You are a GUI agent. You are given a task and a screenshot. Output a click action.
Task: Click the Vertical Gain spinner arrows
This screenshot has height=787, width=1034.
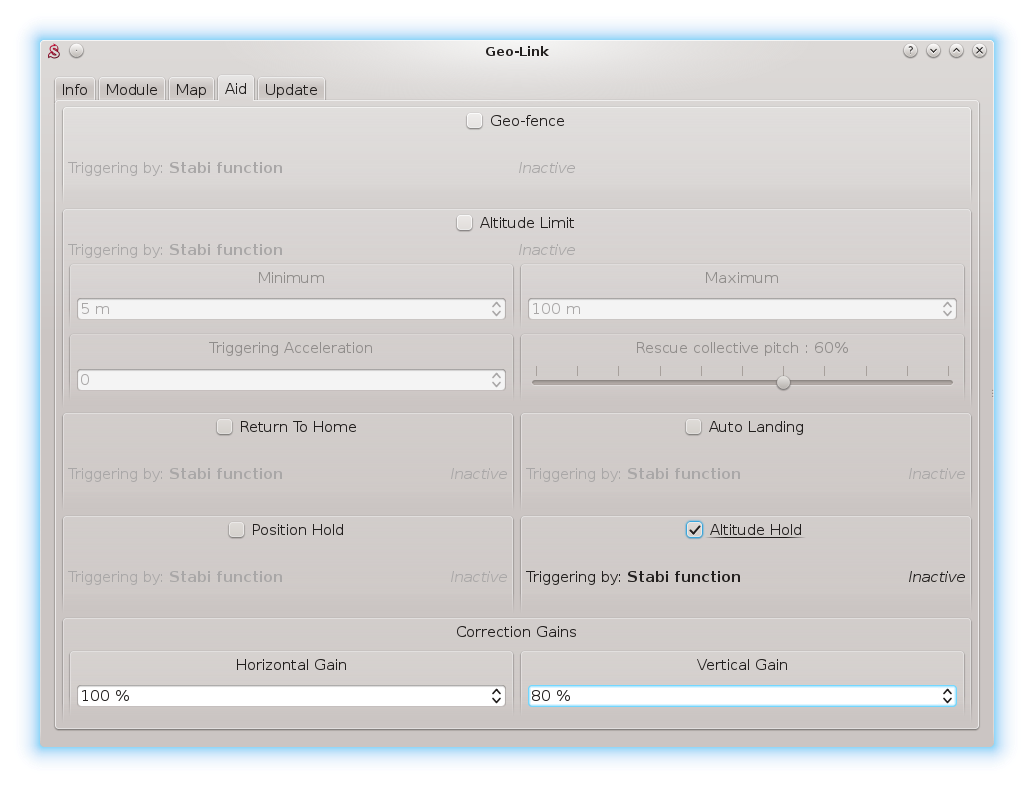click(947, 696)
